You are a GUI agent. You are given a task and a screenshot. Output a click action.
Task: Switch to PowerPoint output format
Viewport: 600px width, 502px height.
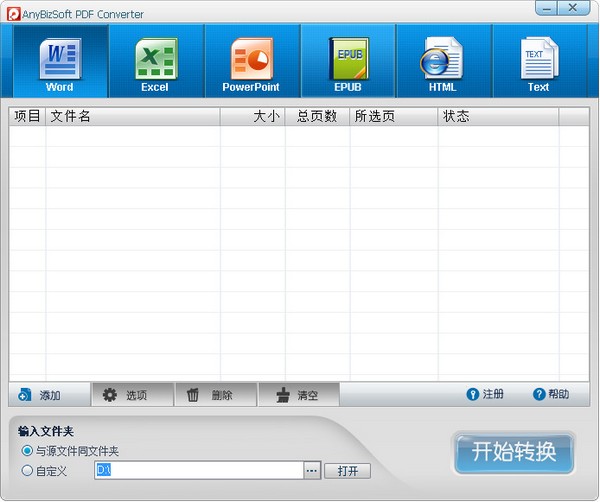pos(251,62)
